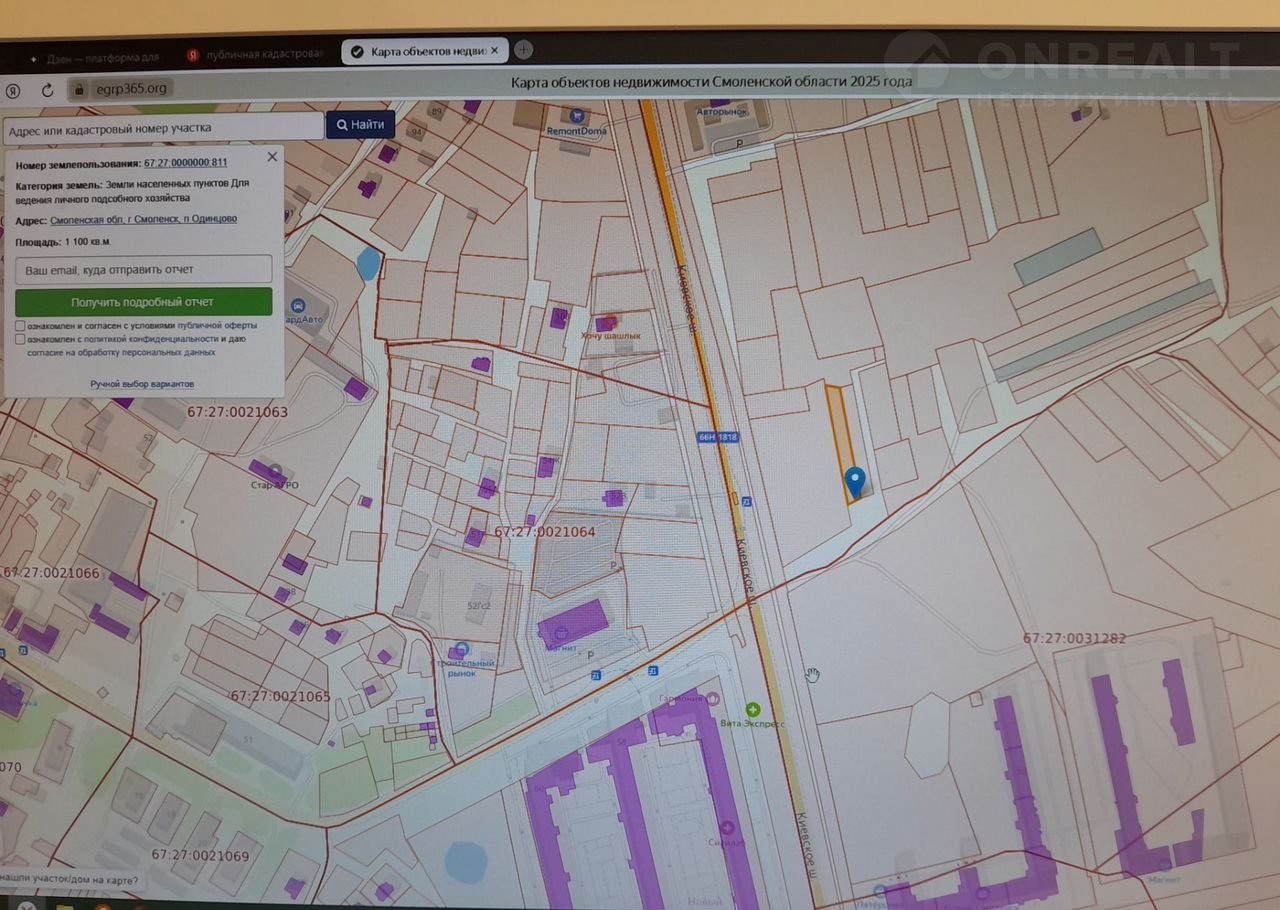The image size is (1280, 910).
Task: Click the Вита Экспресс pharmacy marker
Action: tap(752, 709)
